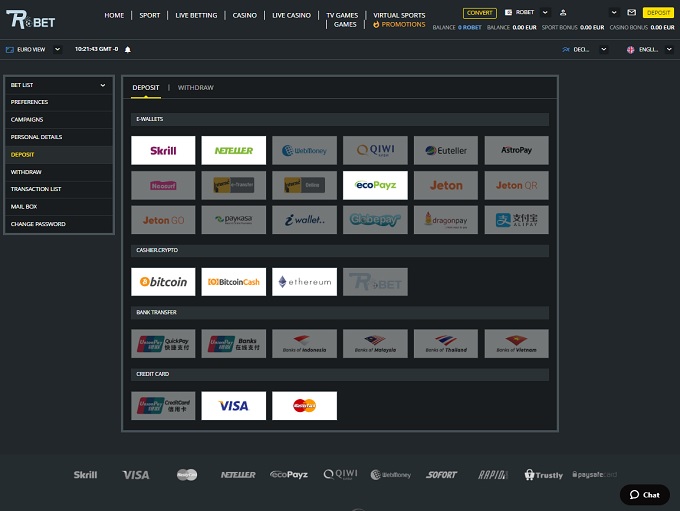Expand the Bet List sidebar dropdown
The image size is (680, 511).
[58, 85]
